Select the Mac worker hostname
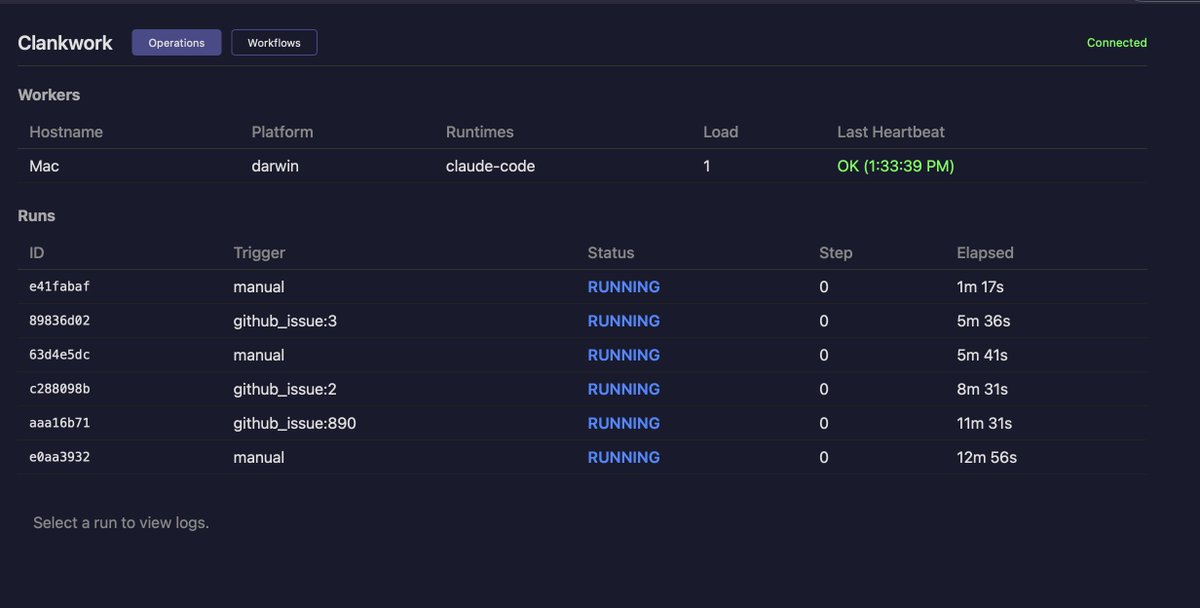Image resolution: width=1200 pixels, height=608 pixels. (44, 166)
